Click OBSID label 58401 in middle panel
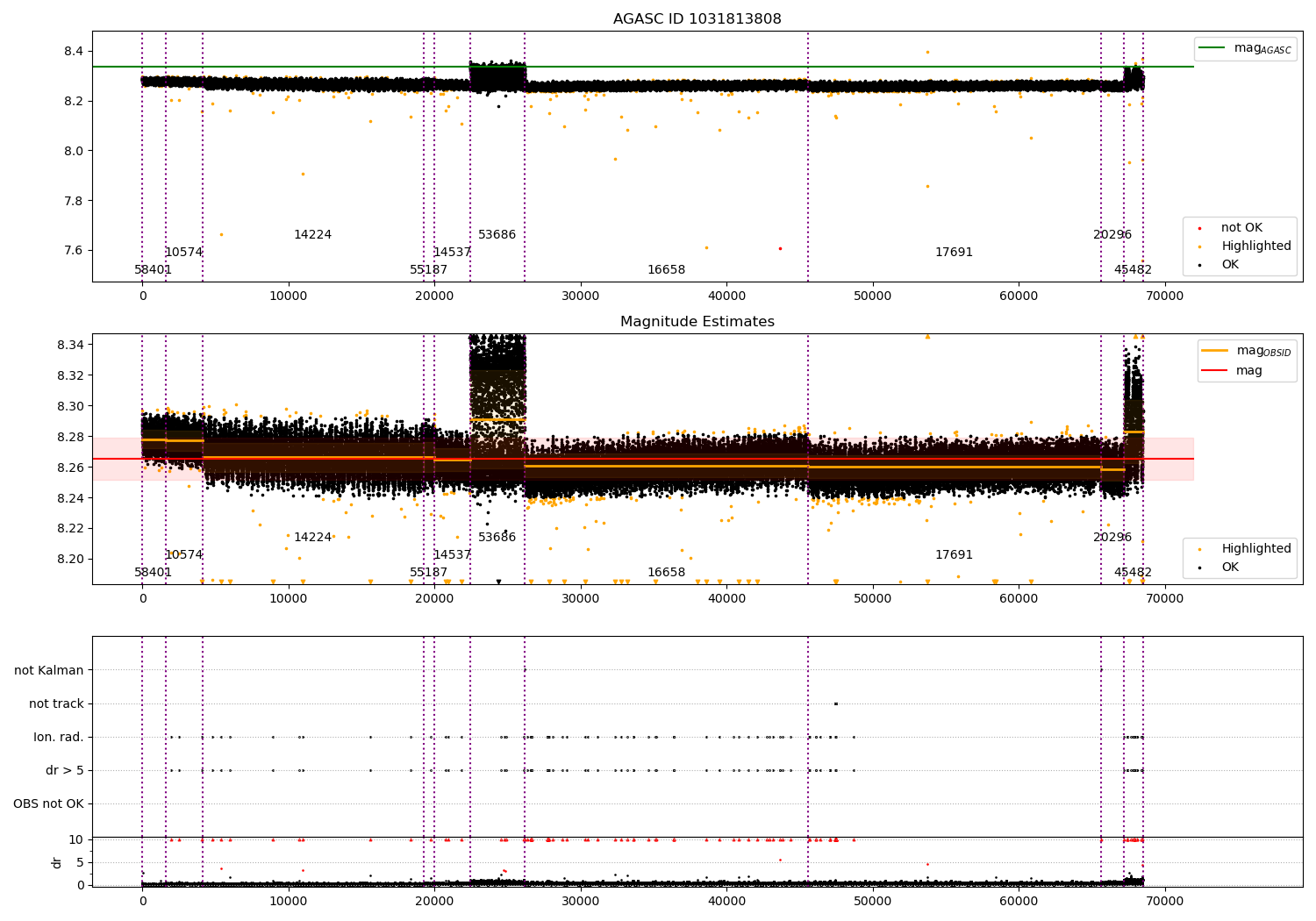Image resolution: width=1316 pixels, height=921 pixels. (154, 573)
